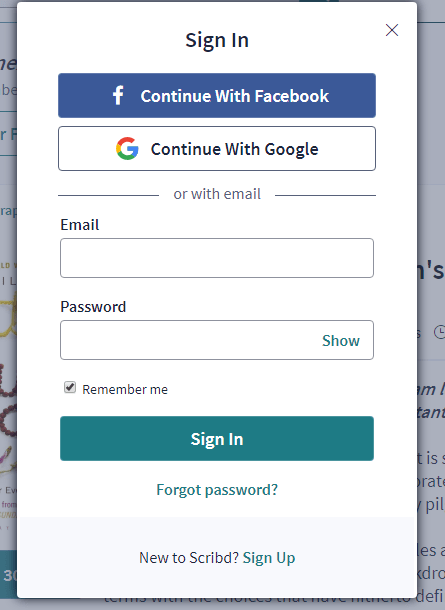Click the clock icon behind the dialog
Screen dimensions: 445x610
pyautogui.click(x=440, y=332)
